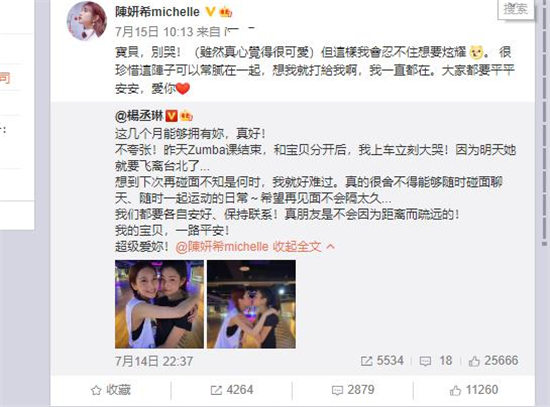Click the 陳妍希michelle username at top
This screenshot has width=550, height=407.
(157, 12)
